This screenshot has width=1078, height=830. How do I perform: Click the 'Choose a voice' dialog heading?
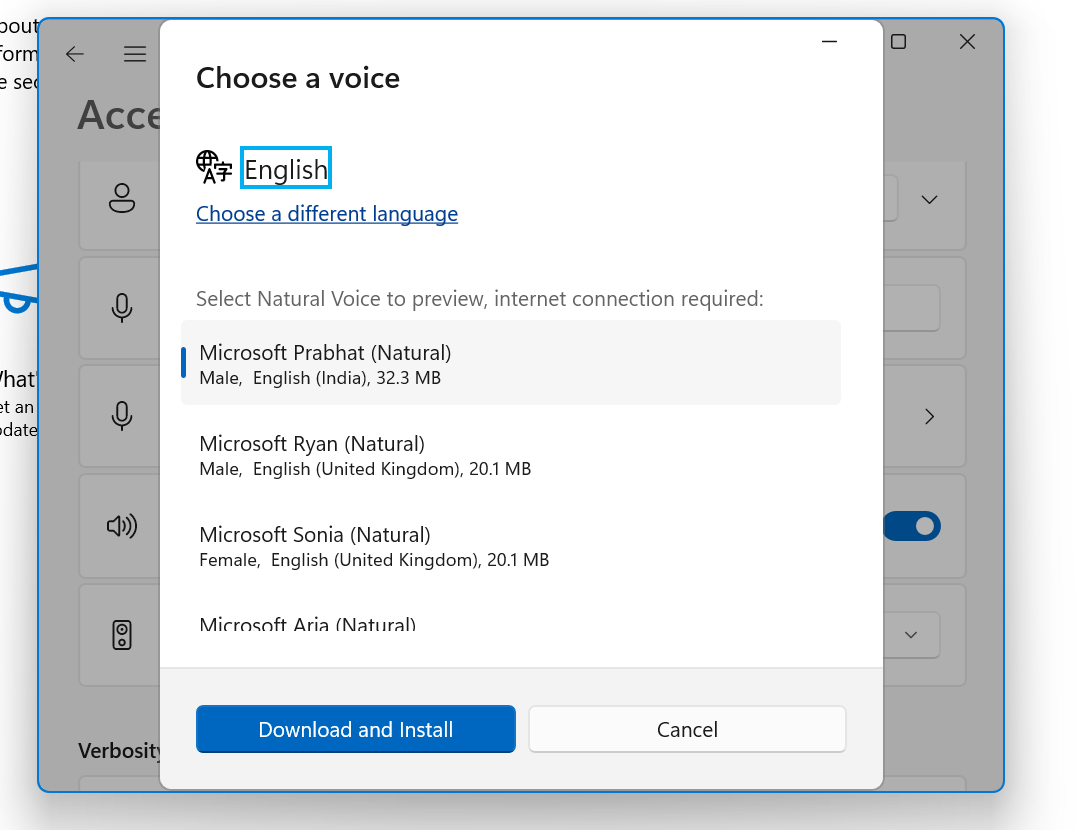(x=298, y=78)
